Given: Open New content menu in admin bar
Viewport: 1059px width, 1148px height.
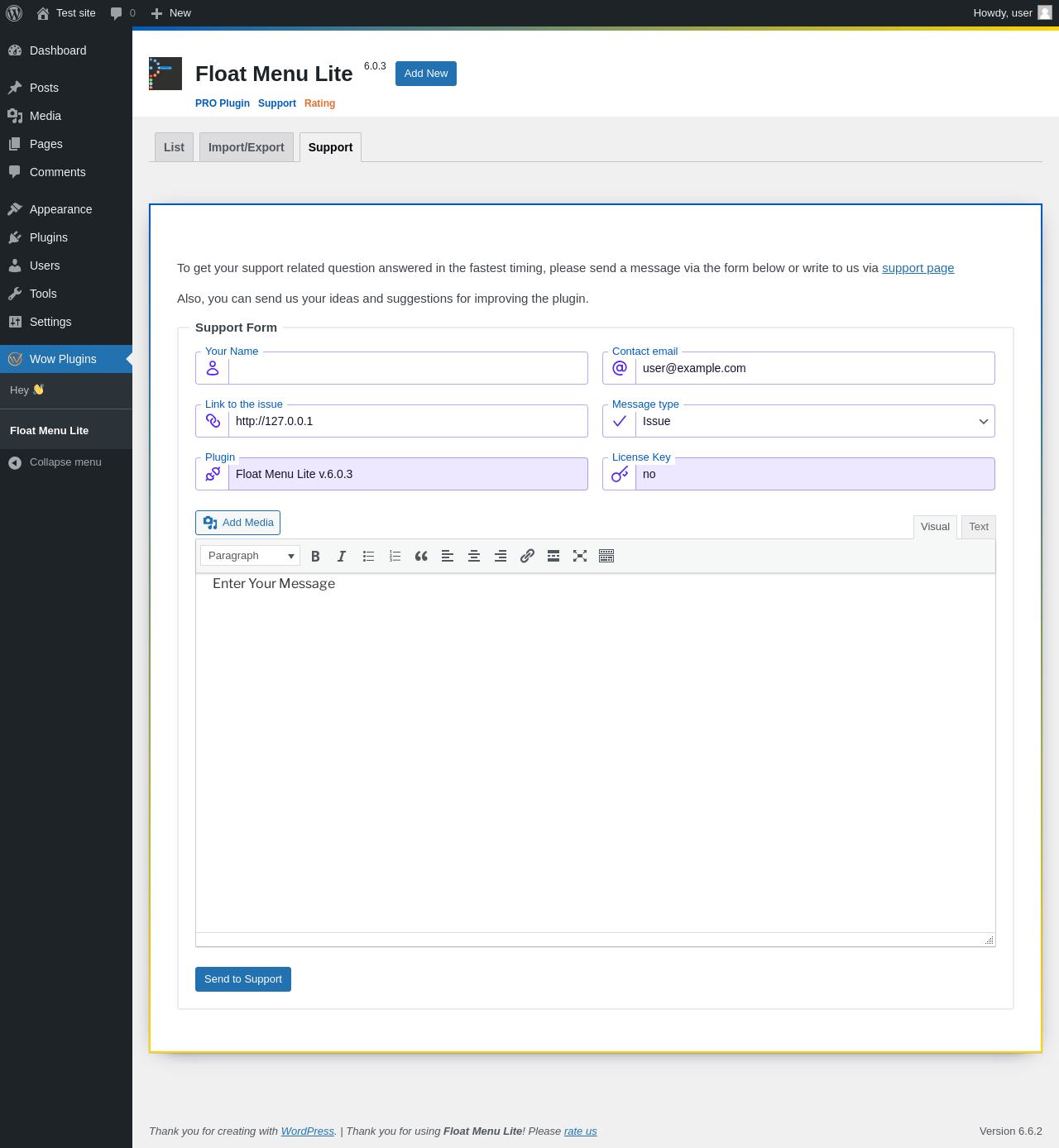Looking at the screenshot, I should (171, 13).
